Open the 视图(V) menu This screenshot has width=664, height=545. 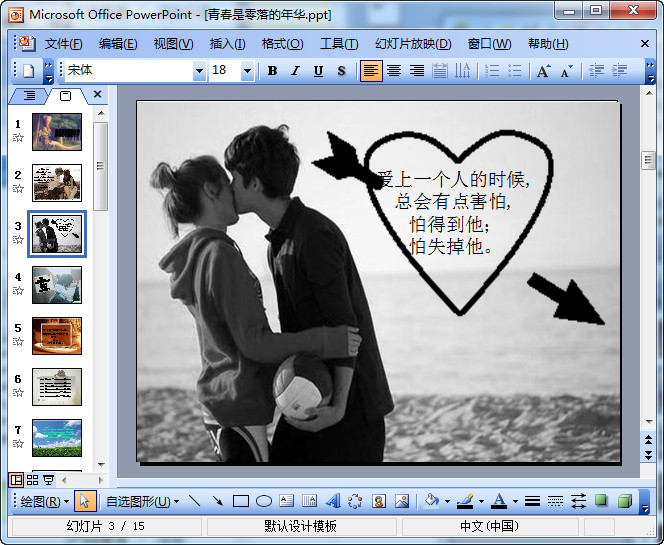click(173, 44)
